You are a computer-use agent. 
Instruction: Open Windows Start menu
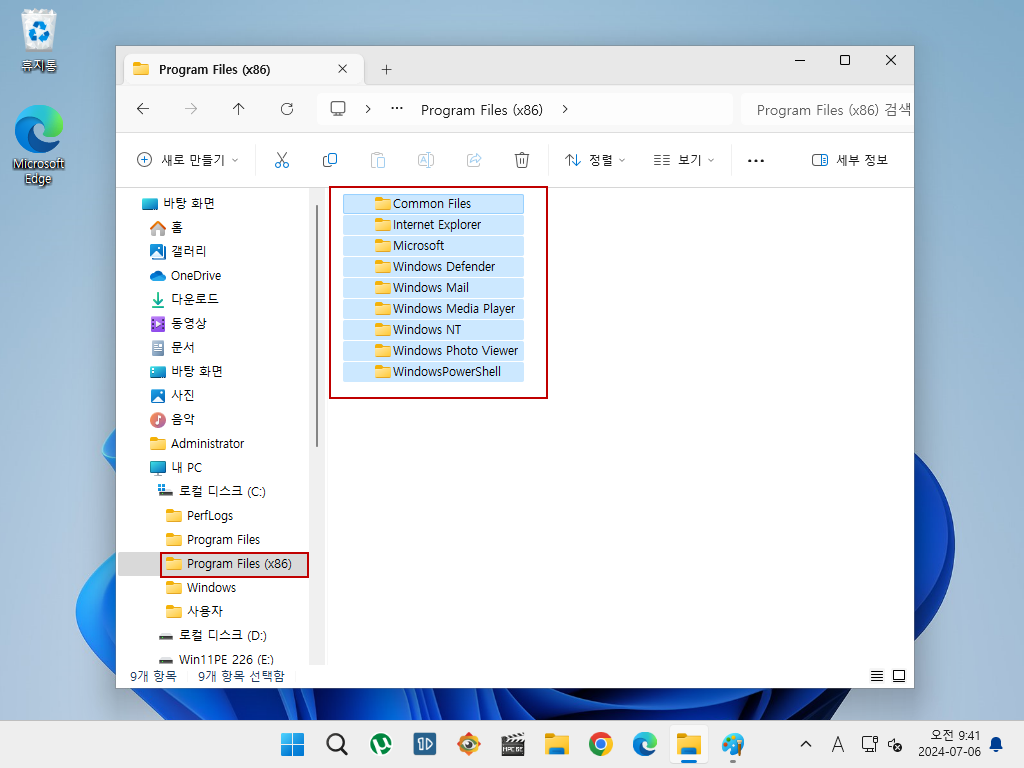click(x=293, y=744)
